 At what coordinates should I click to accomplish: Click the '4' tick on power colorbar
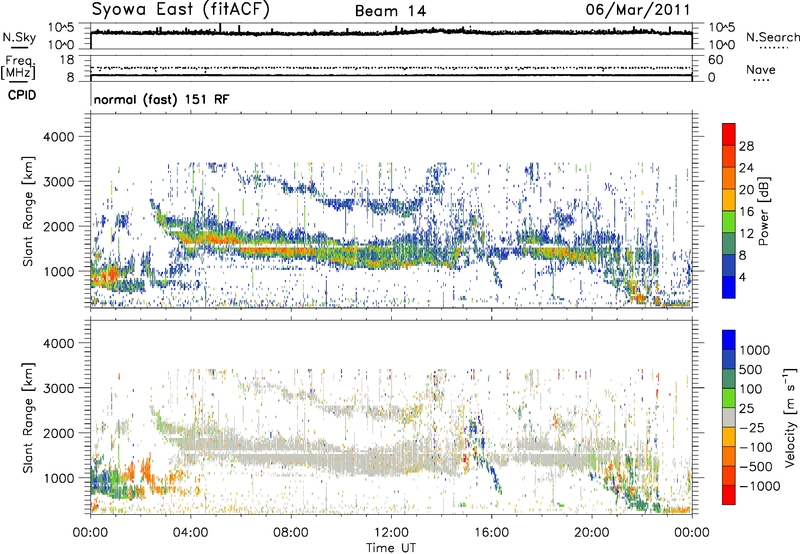pos(742,277)
